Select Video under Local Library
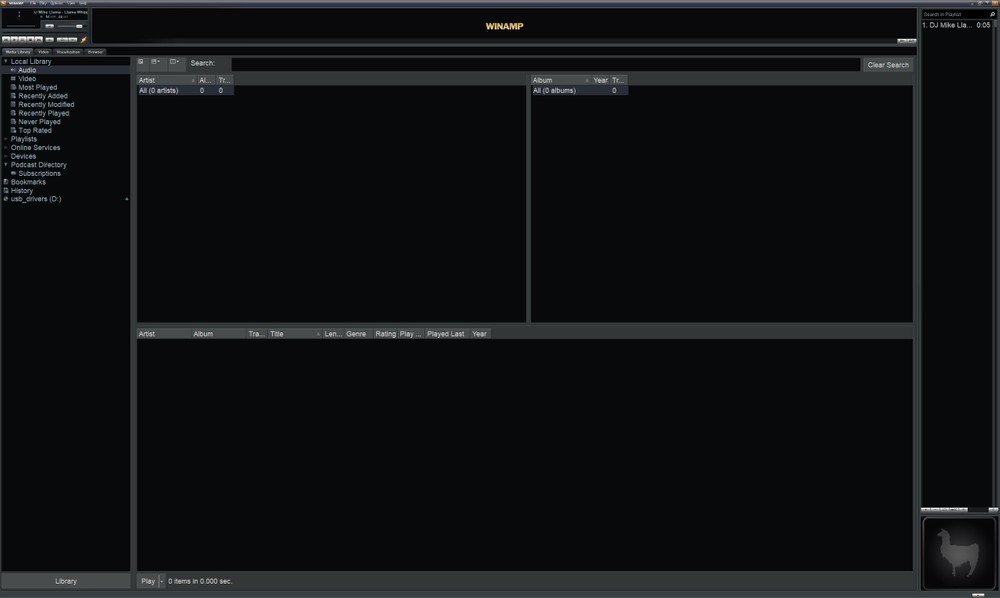Screen dimensions: 1000x598 pos(27,79)
